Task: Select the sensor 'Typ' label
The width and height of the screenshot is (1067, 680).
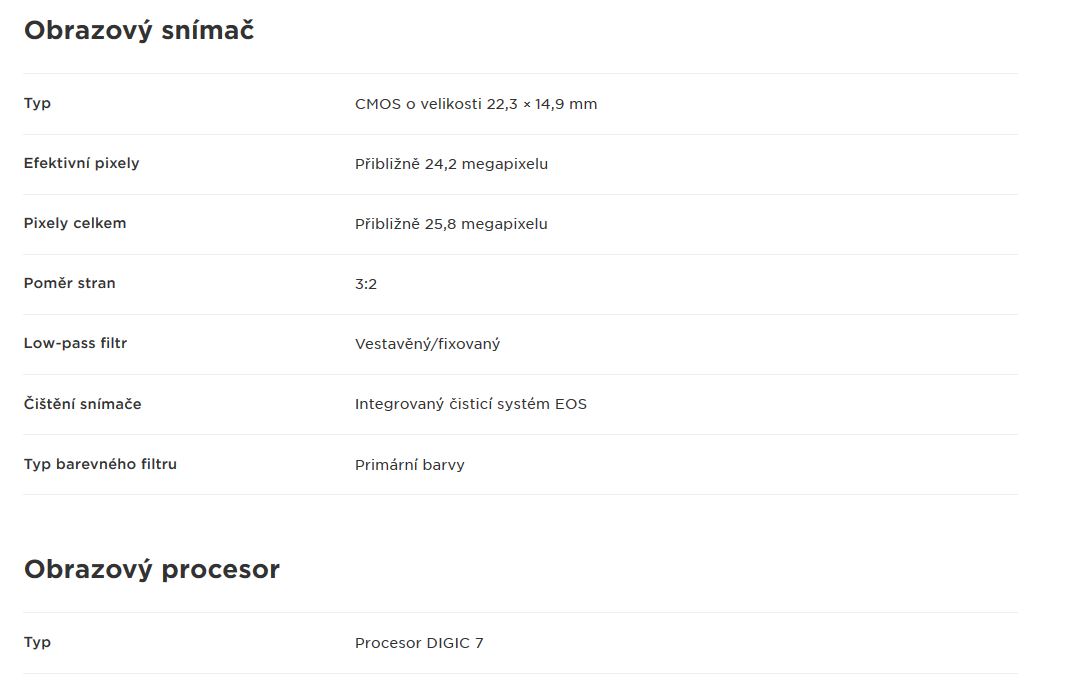Action: [37, 103]
